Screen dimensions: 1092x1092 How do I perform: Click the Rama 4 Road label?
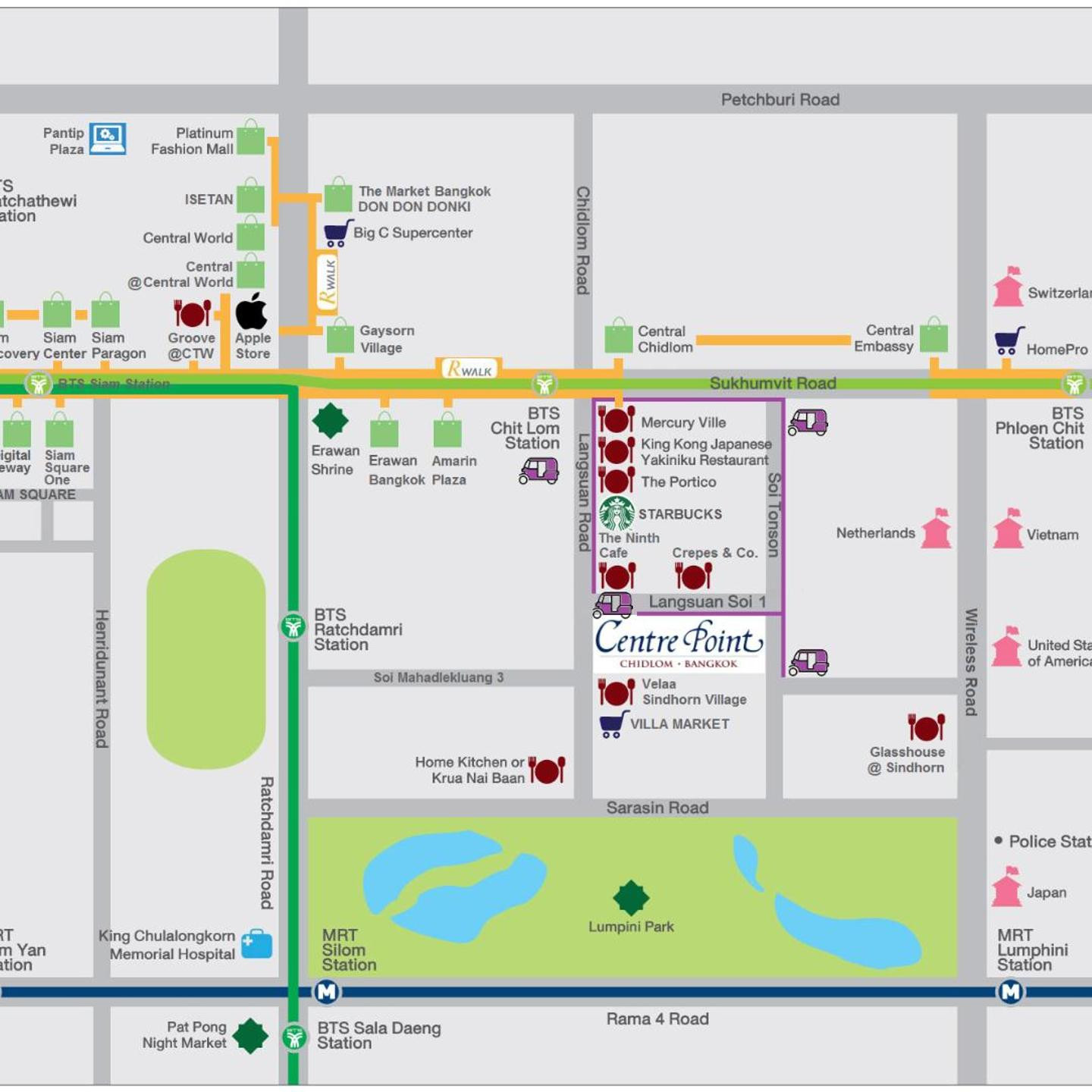click(657, 1018)
